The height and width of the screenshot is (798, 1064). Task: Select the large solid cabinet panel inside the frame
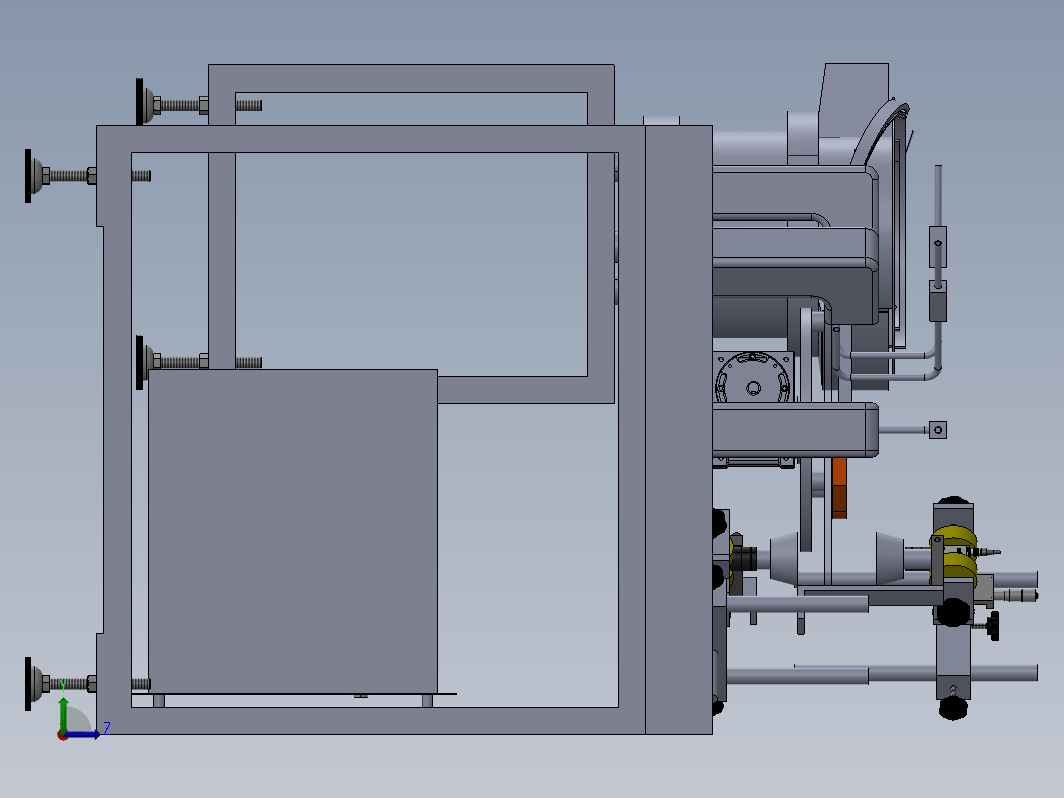[x=292, y=531]
